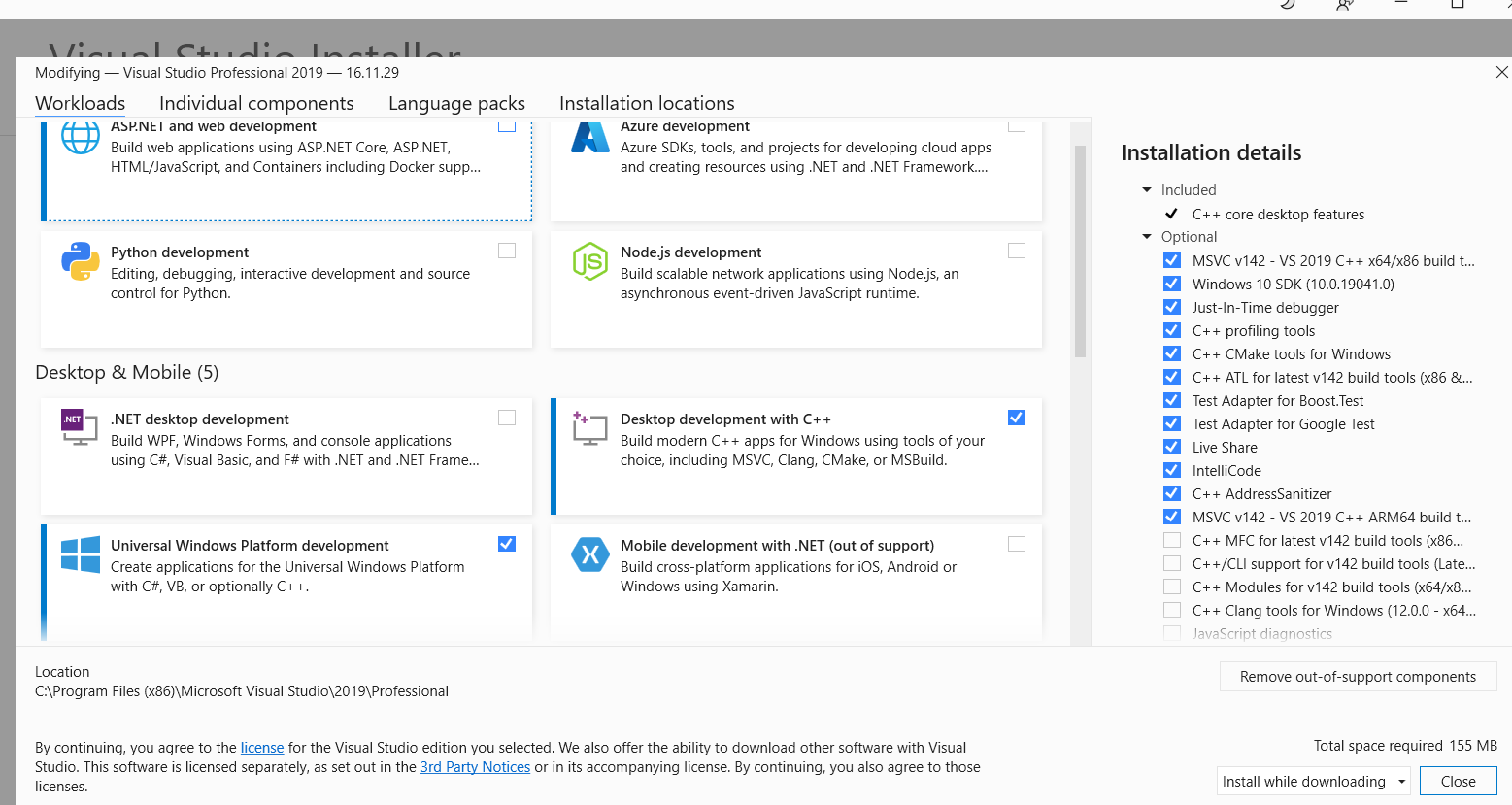Click the Python development snake icon
Screen dimensions: 1512x805
[81, 261]
